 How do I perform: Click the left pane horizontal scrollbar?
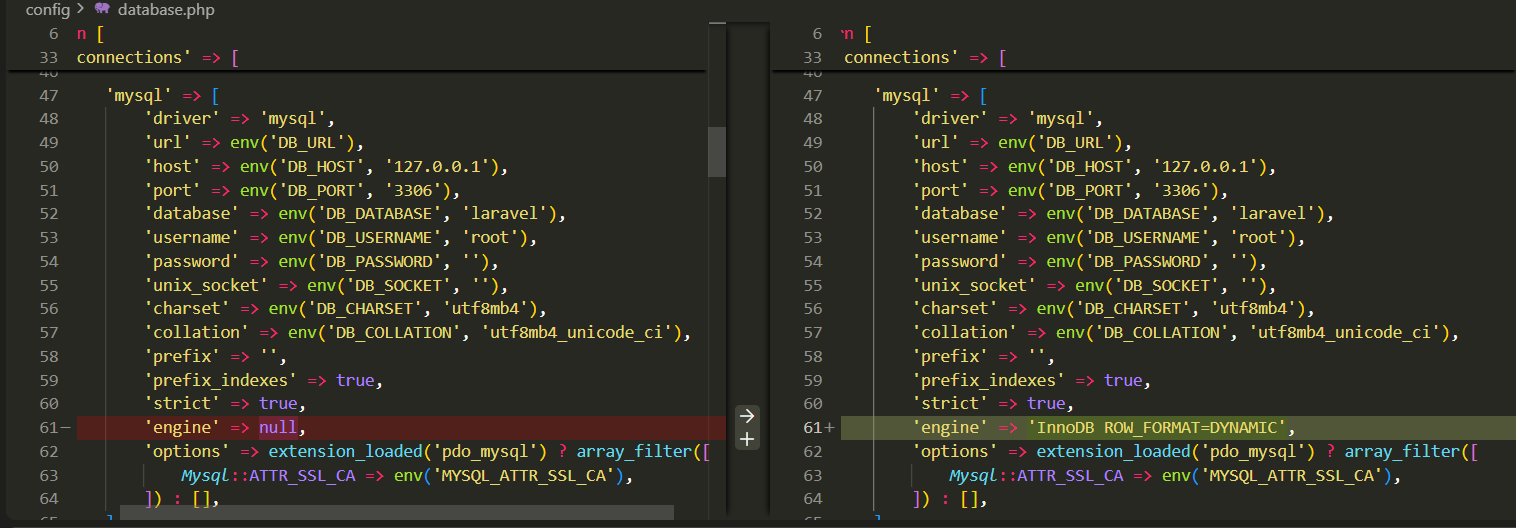(397, 513)
